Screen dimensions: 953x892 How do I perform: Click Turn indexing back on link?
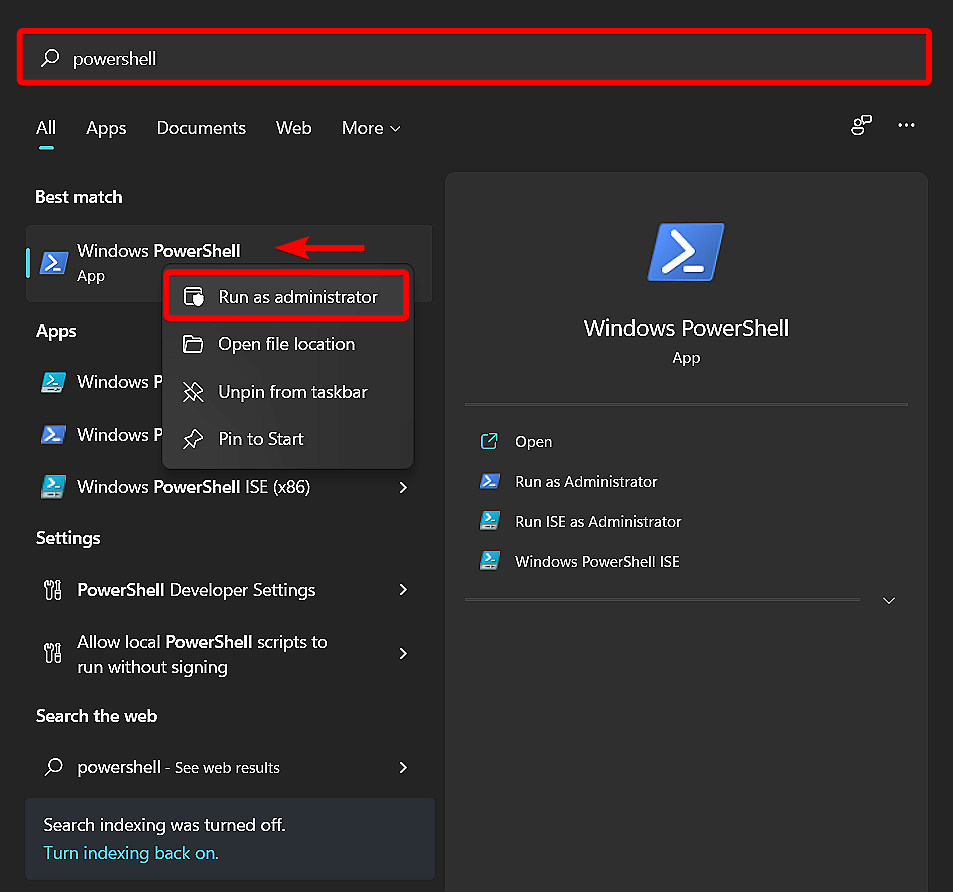click(x=131, y=853)
